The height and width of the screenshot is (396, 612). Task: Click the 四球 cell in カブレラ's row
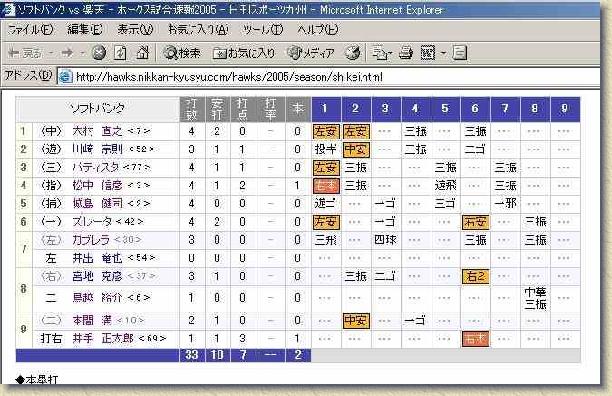[385, 240]
